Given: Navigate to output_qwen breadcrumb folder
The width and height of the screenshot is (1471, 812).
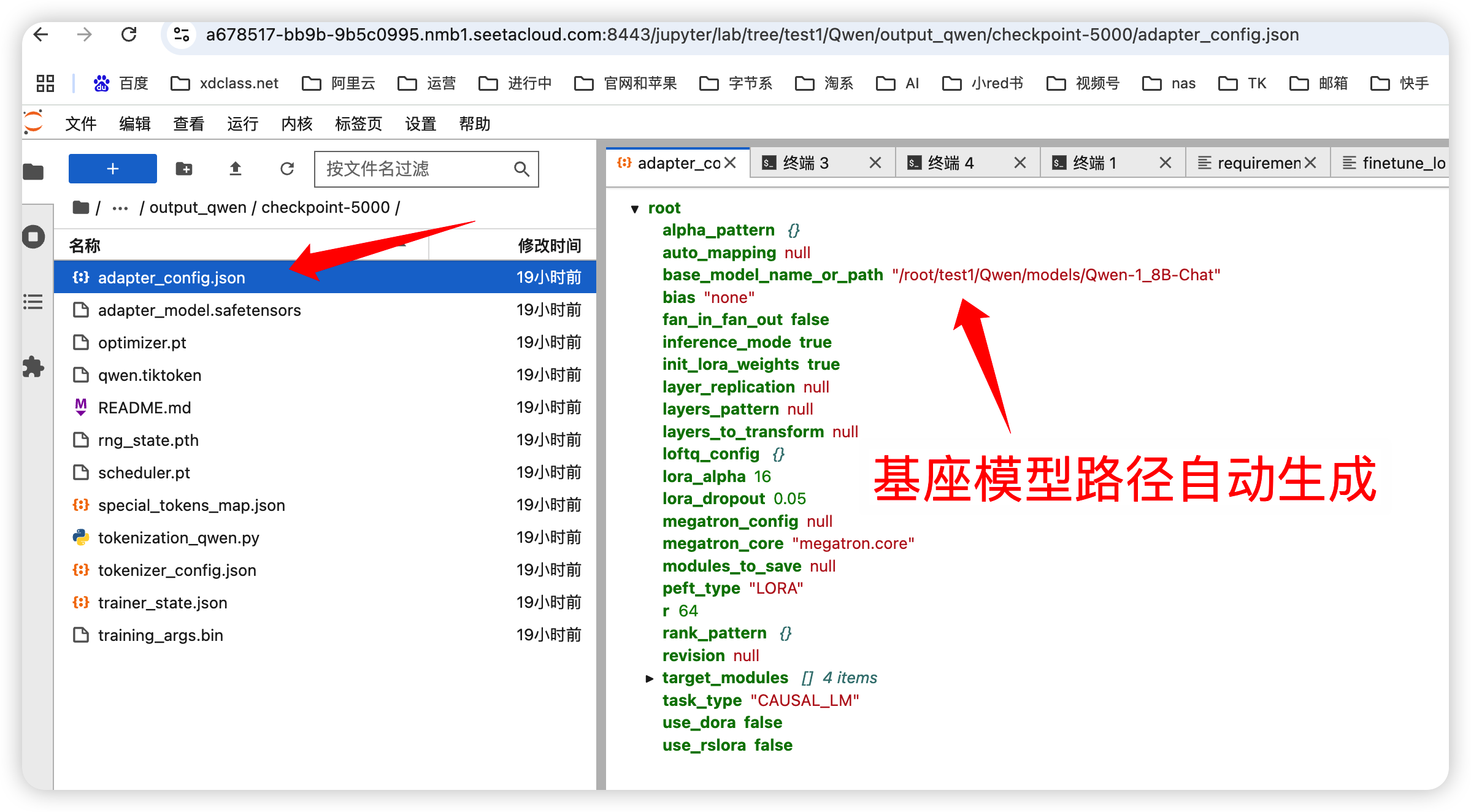Looking at the screenshot, I should tap(198, 208).
